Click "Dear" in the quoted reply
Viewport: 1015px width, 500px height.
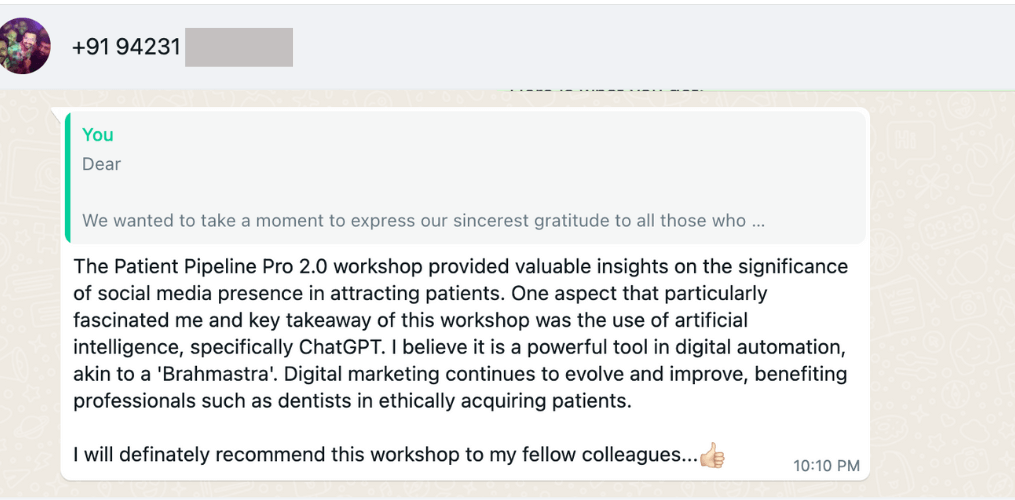(101, 164)
